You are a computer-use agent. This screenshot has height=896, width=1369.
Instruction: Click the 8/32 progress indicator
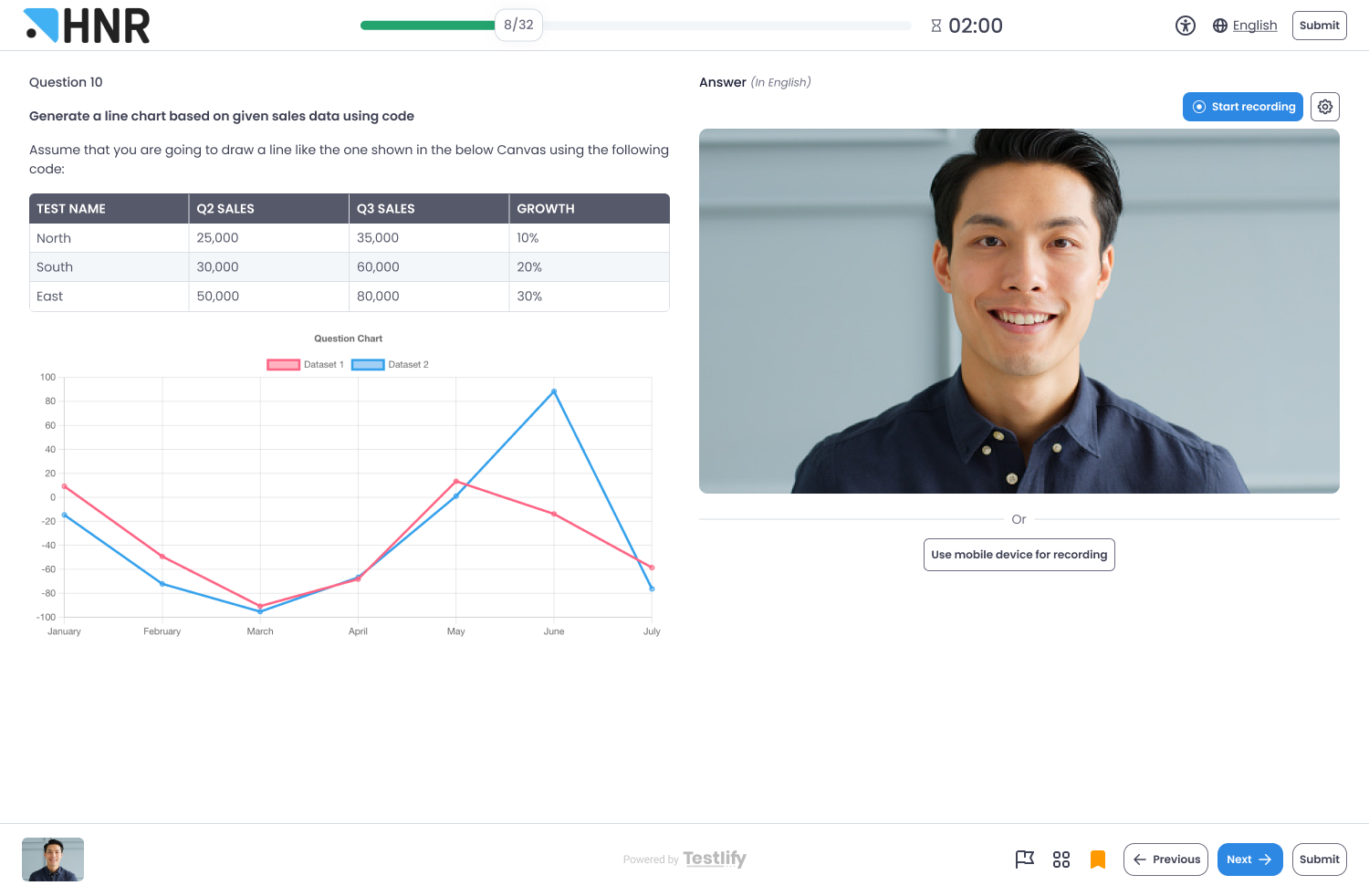[x=518, y=26]
